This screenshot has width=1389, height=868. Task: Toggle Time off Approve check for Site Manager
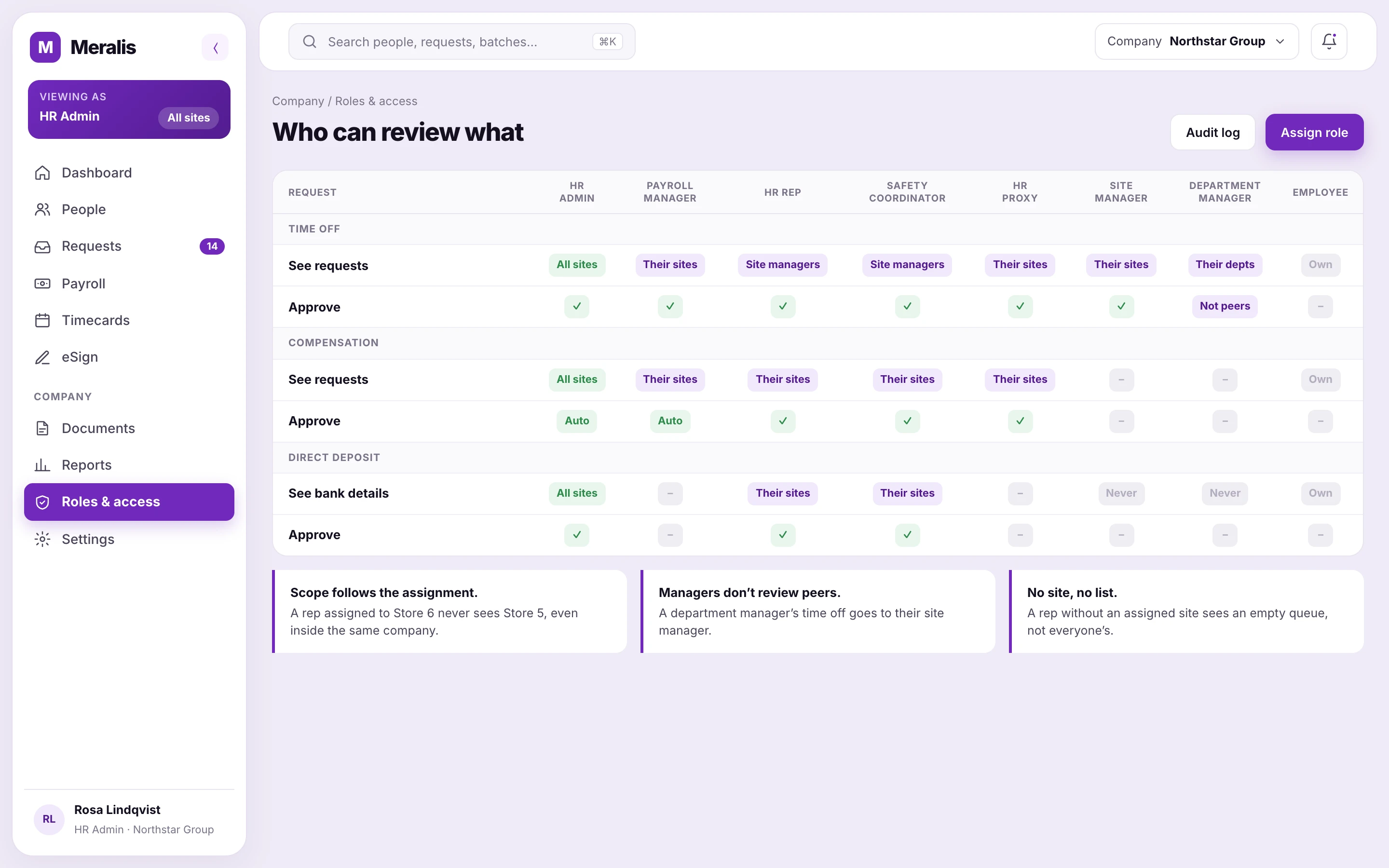(1121, 307)
